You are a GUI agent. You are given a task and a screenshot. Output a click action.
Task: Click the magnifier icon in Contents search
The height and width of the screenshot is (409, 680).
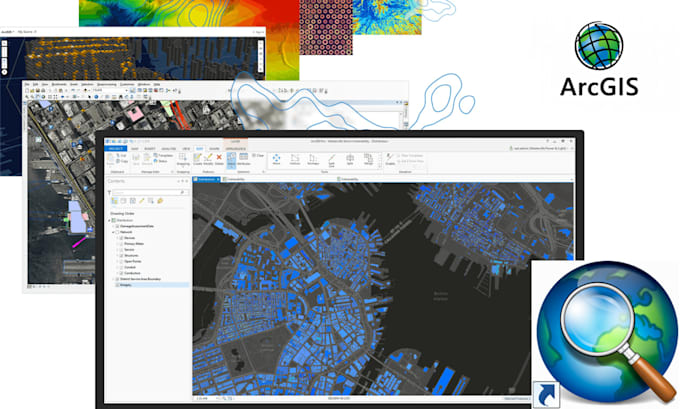[182, 192]
